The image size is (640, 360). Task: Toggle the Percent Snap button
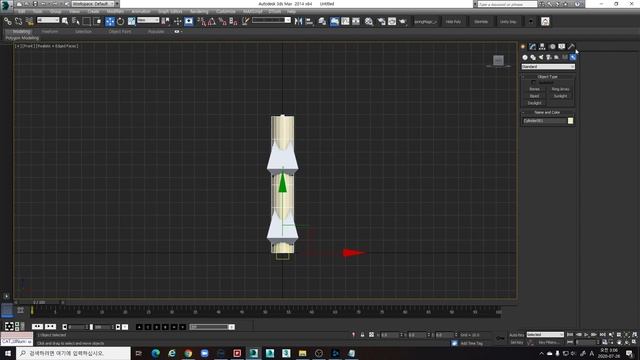222,21
